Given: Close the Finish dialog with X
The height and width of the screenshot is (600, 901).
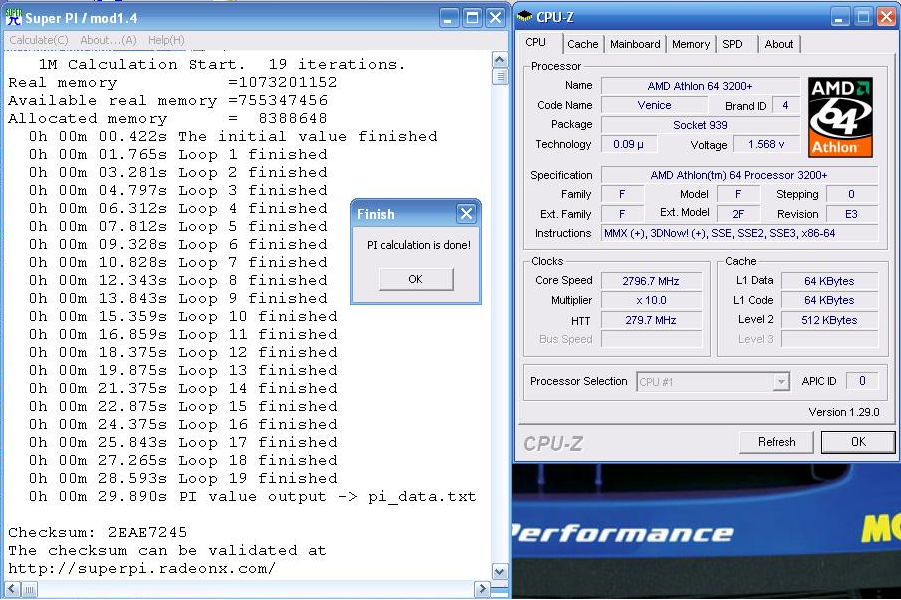Looking at the screenshot, I should click(x=467, y=214).
